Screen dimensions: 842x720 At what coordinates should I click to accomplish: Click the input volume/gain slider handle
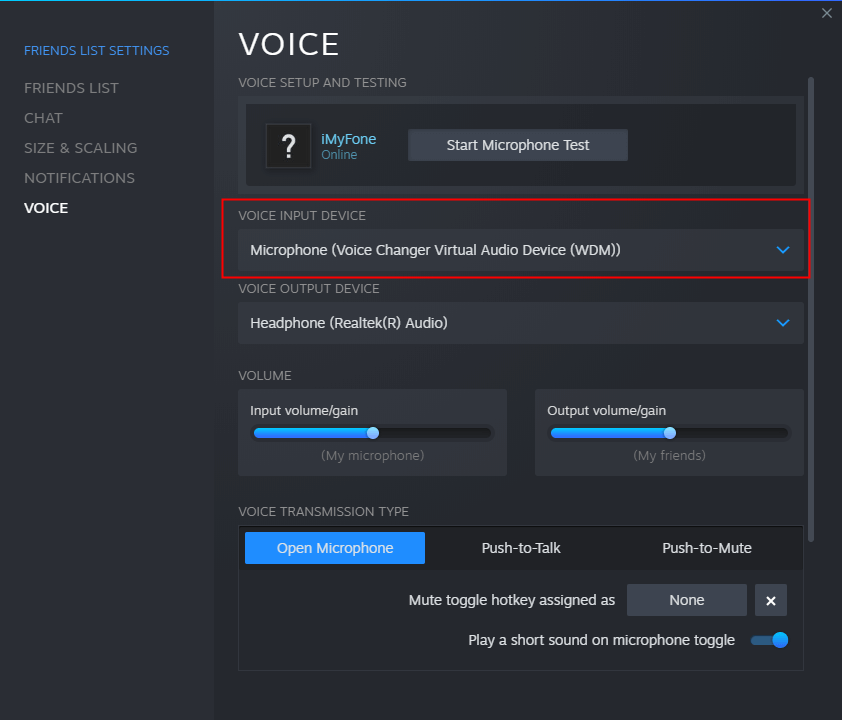pyautogui.click(x=373, y=433)
